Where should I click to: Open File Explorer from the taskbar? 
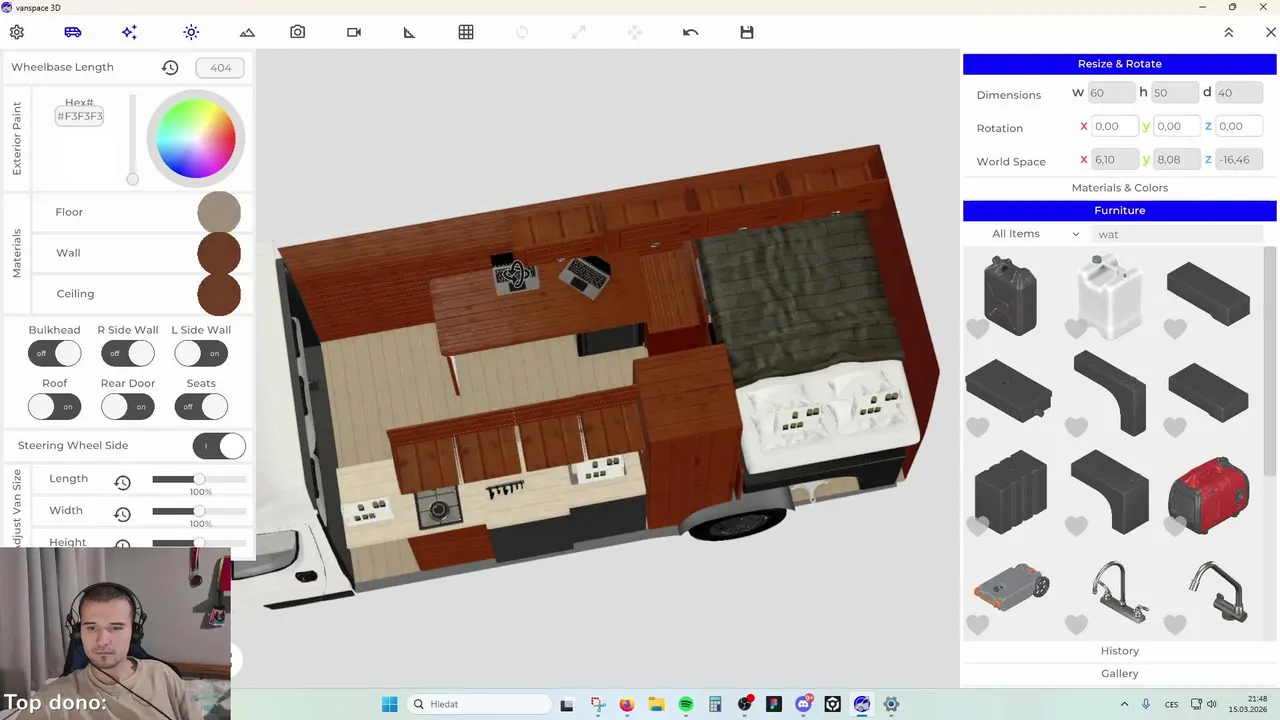(x=656, y=704)
